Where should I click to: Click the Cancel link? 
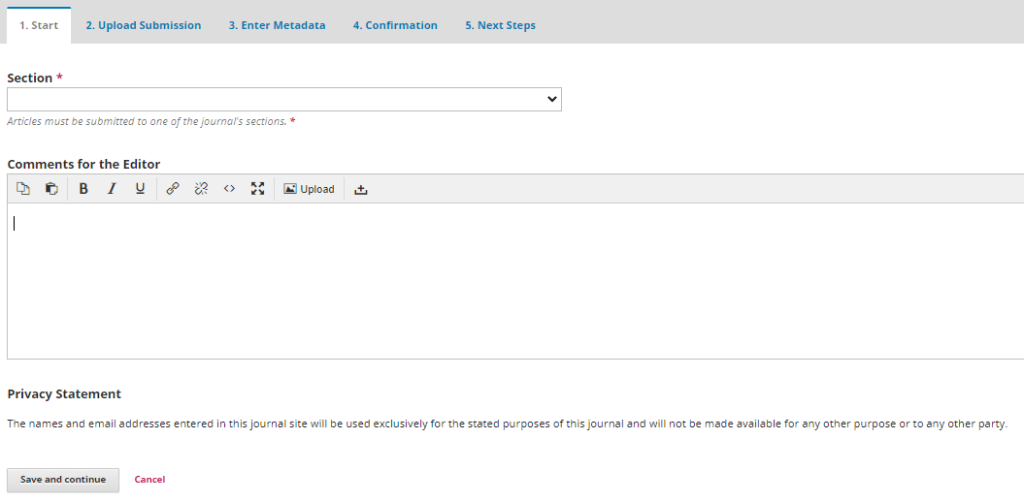(149, 480)
